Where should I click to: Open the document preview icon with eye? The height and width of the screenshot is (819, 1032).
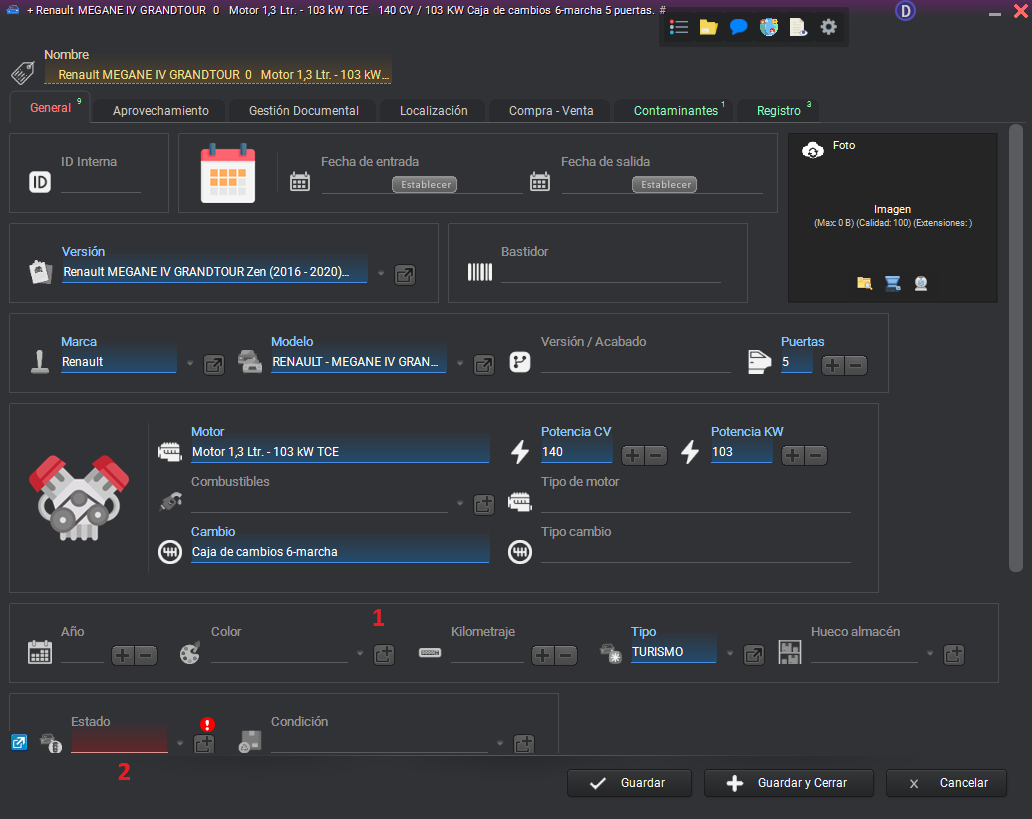798,27
